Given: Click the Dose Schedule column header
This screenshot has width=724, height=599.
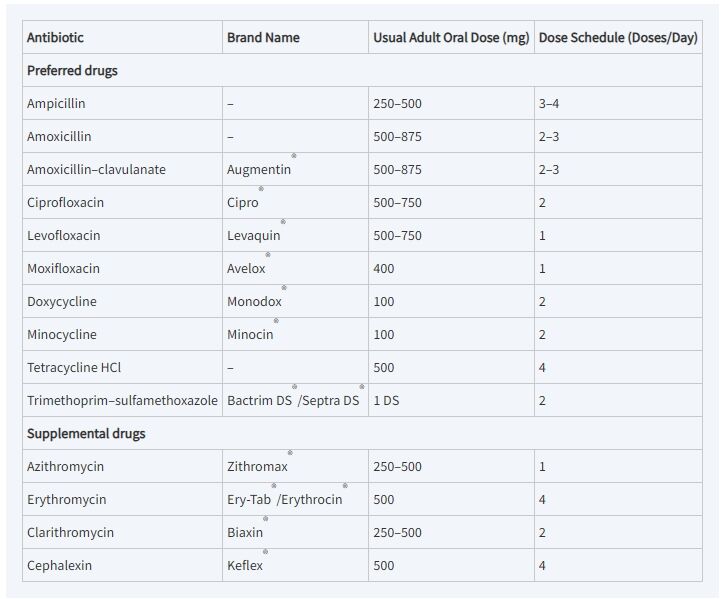Looking at the screenshot, I should click(617, 37).
